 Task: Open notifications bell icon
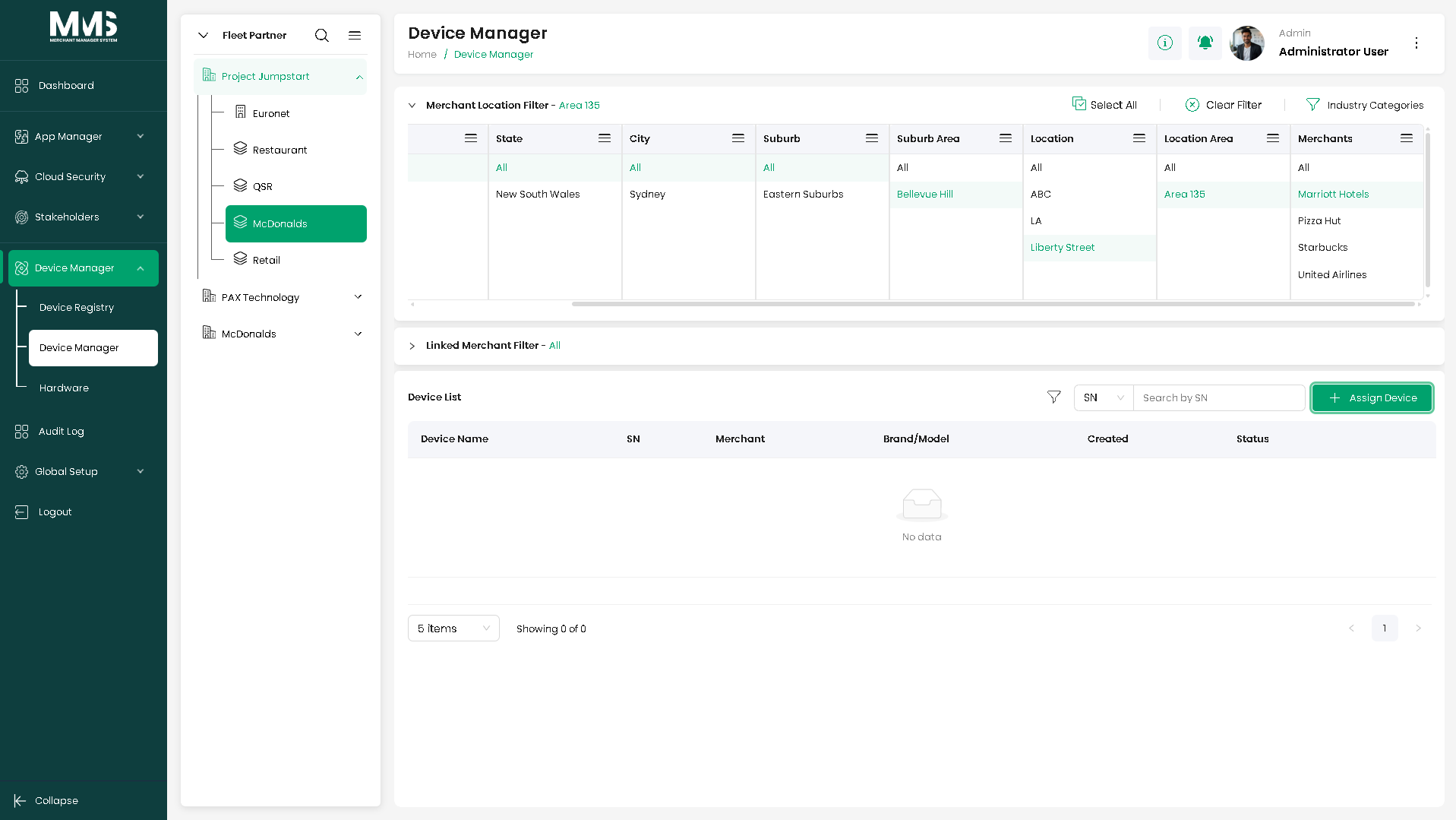pyautogui.click(x=1205, y=43)
